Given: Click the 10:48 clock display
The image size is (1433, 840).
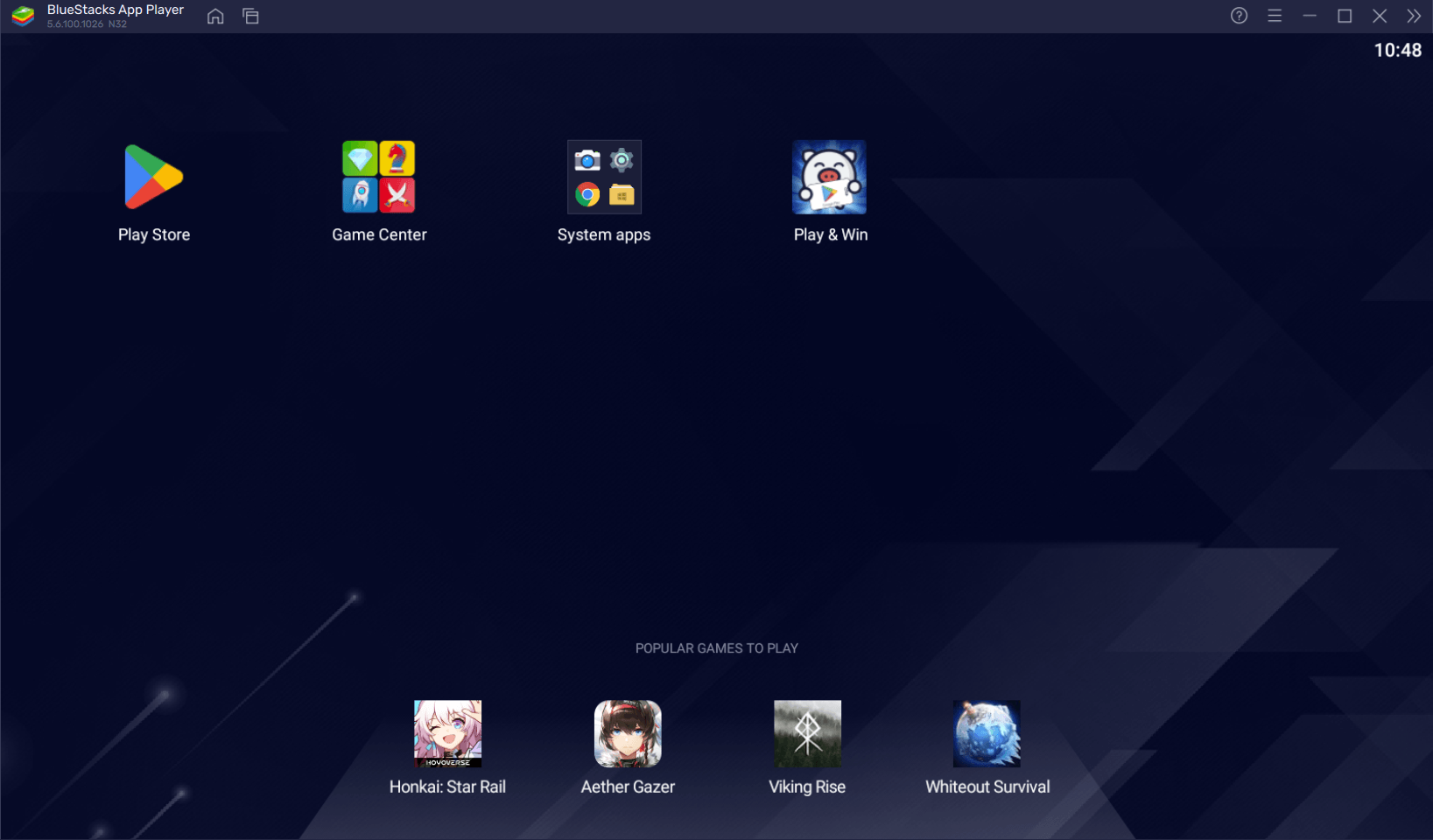Looking at the screenshot, I should 1397,50.
